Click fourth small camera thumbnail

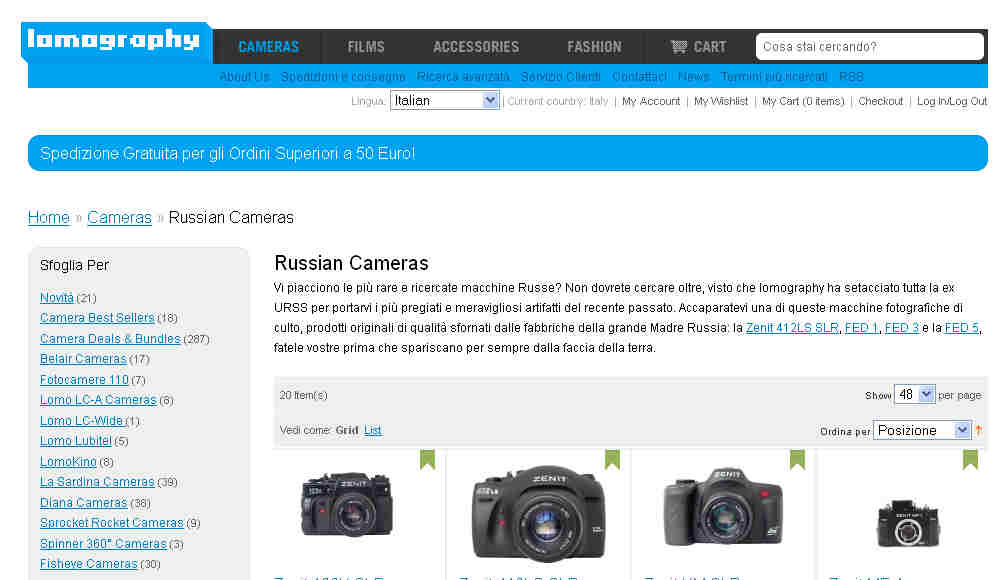point(907,524)
